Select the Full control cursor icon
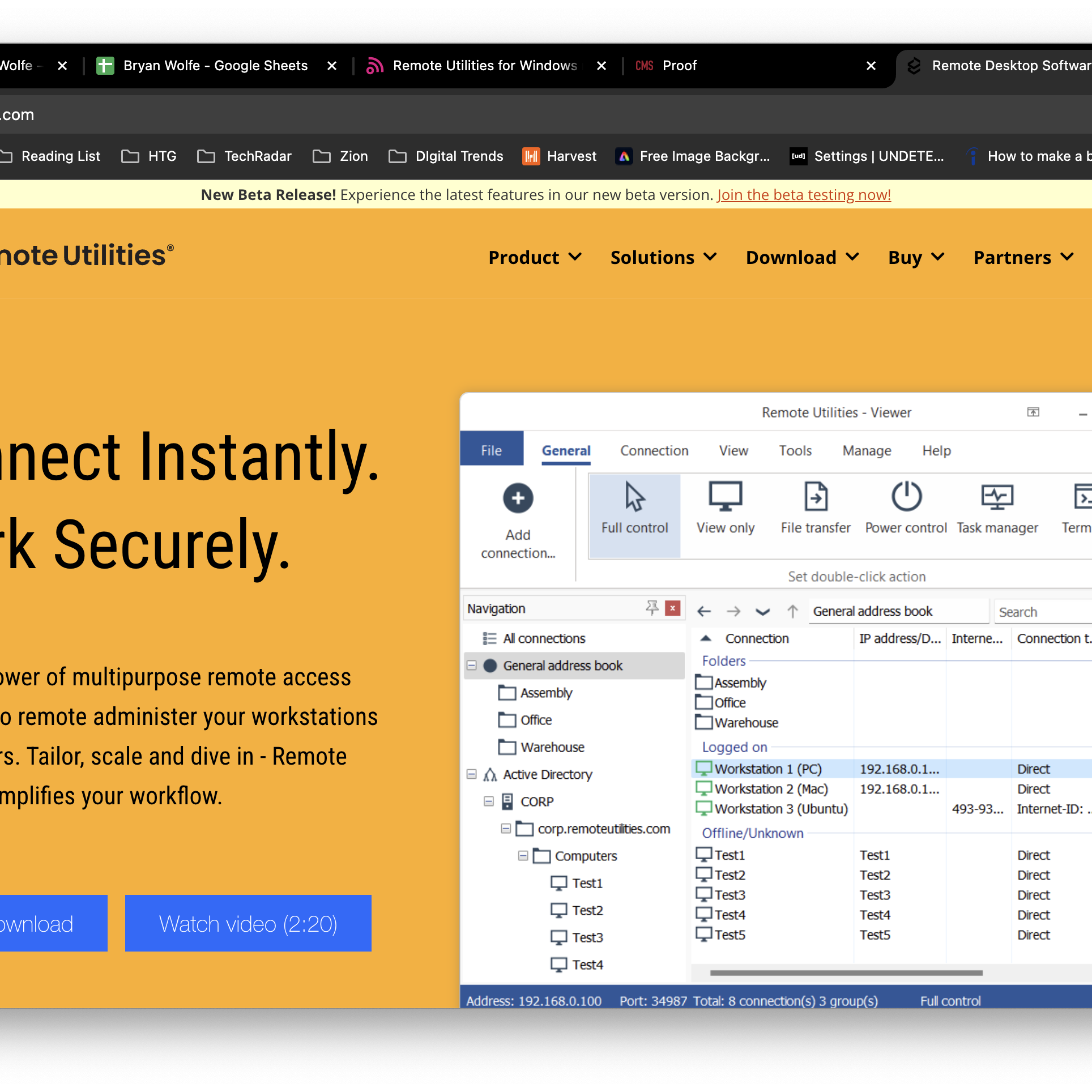This screenshot has width=1092, height=1092. (634, 496)
